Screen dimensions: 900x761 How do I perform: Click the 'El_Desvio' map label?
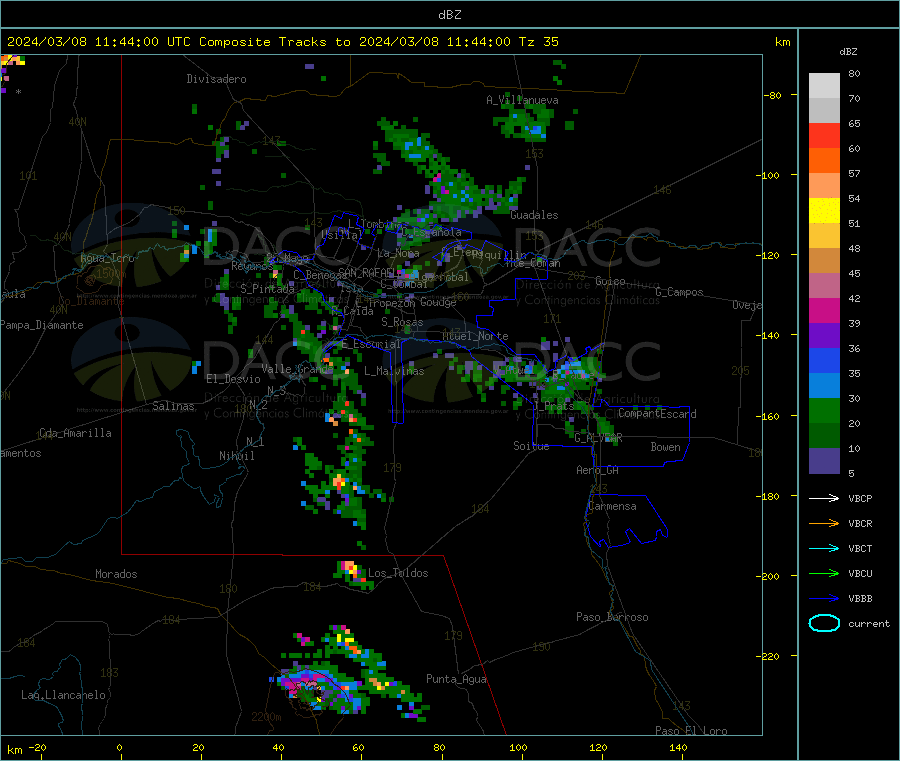(233, 379)
